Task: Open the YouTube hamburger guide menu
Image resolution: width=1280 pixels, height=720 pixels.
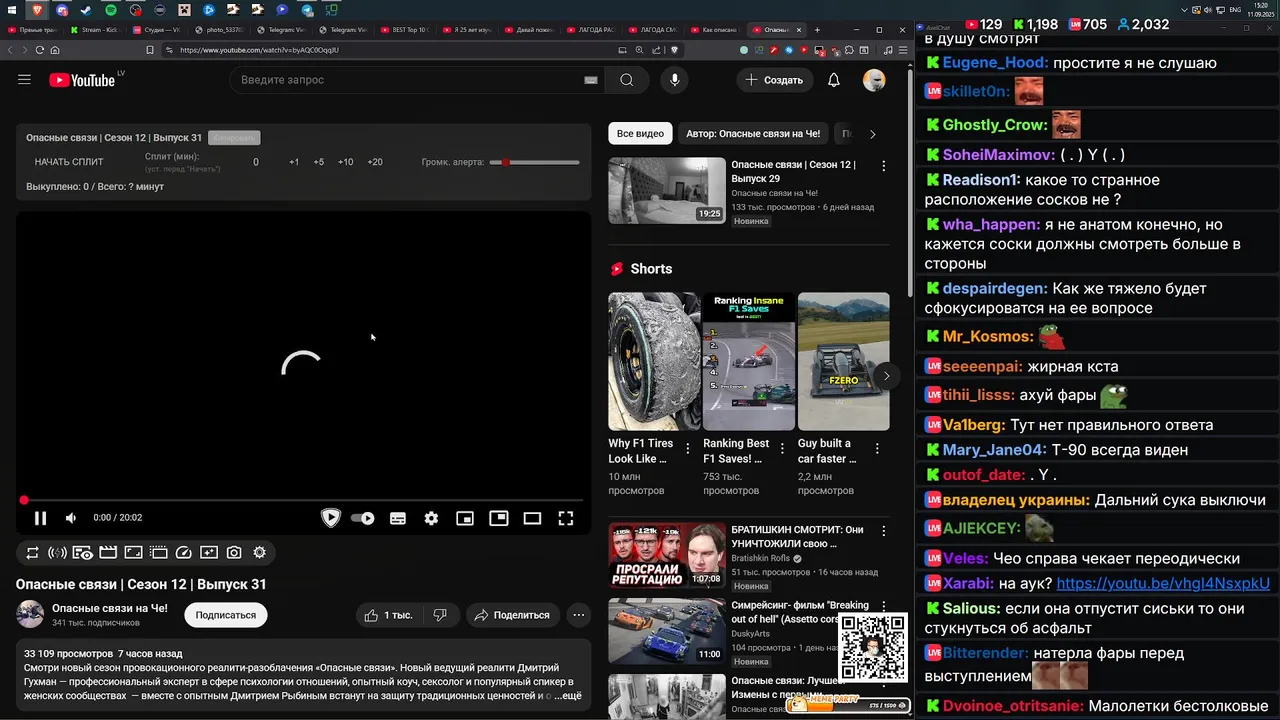Action: tap(24, 80)
